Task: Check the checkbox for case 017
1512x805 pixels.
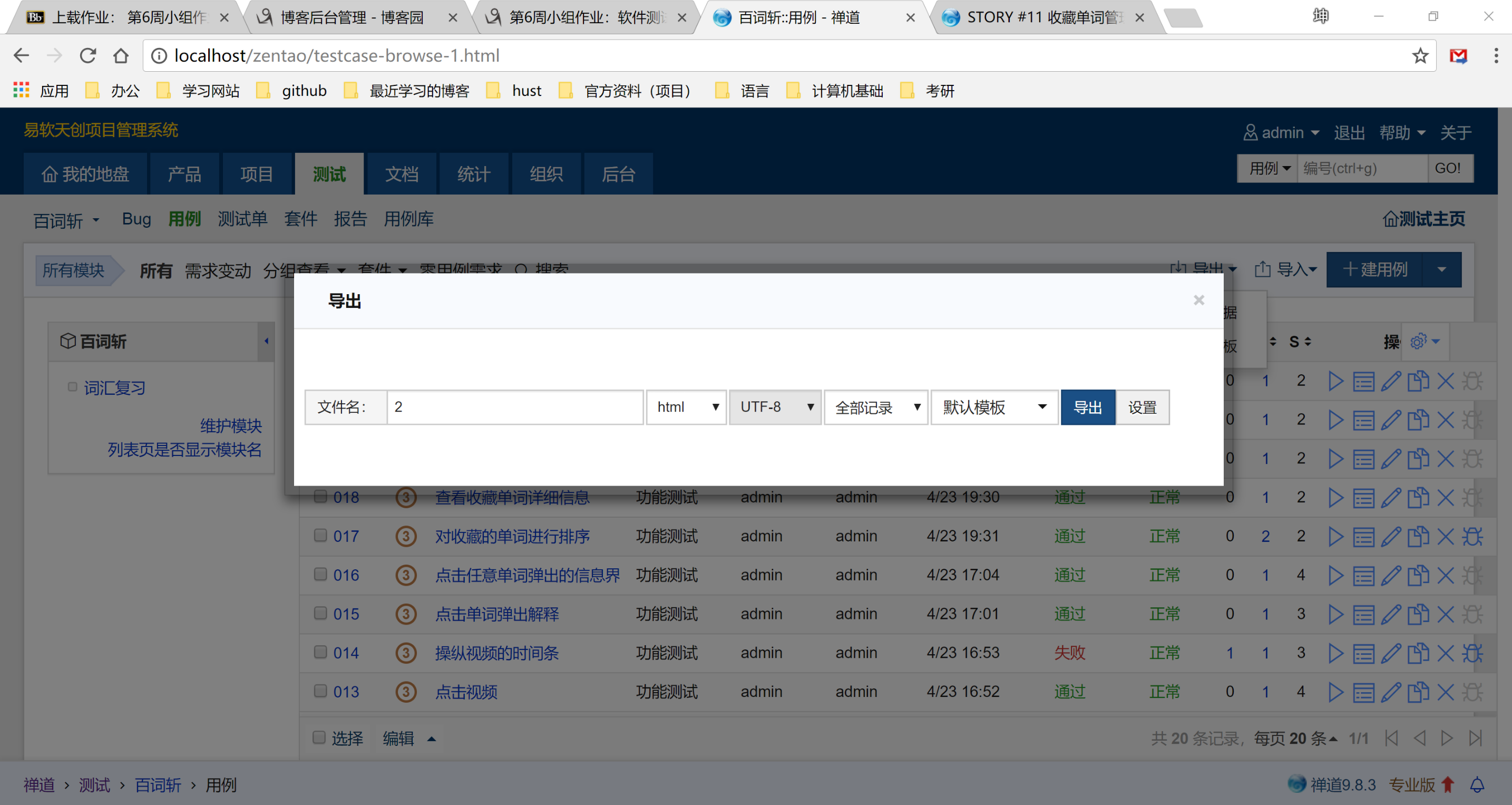Action: click(320, 535)
